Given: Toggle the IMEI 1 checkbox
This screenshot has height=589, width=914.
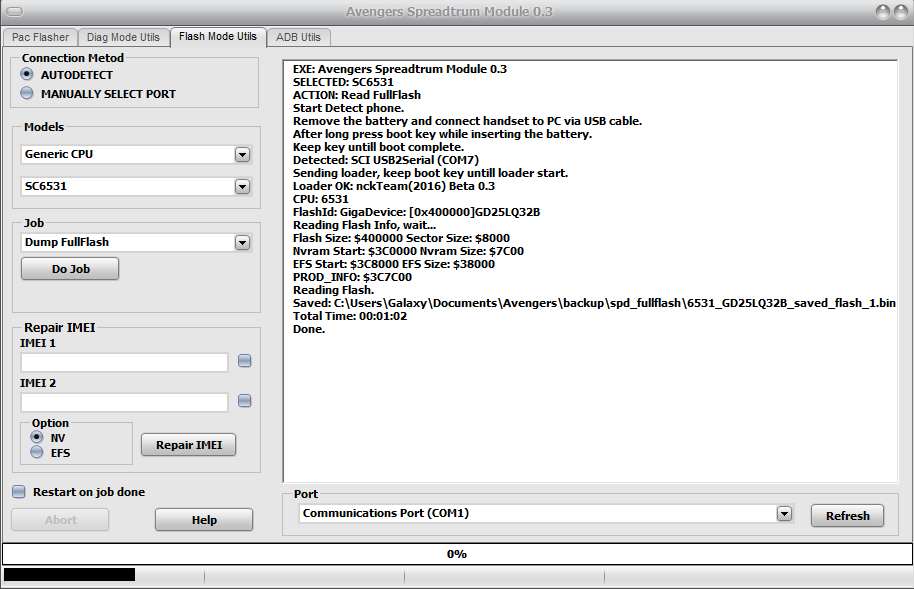Looking at the screenshot, I should tap(245, 361).
